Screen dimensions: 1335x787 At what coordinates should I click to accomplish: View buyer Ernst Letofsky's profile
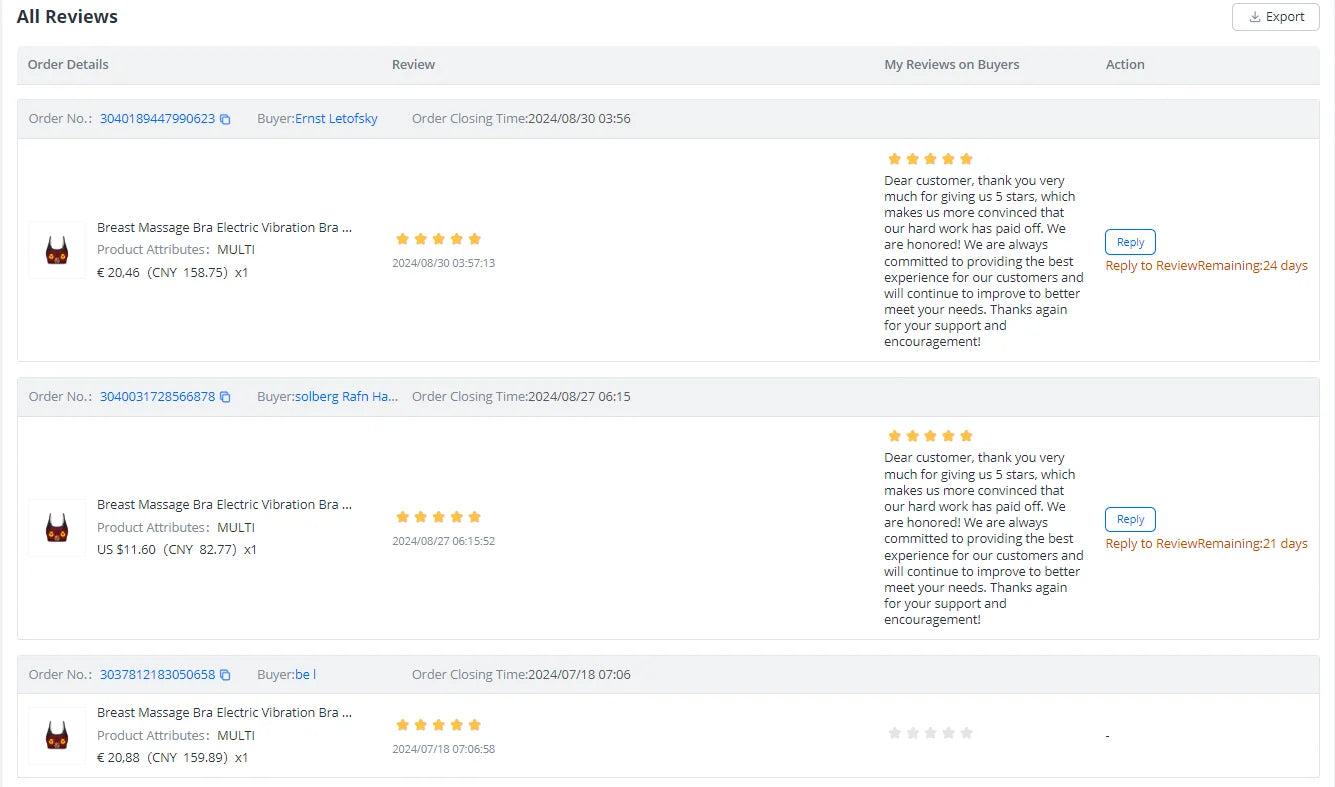pos(336,119)
